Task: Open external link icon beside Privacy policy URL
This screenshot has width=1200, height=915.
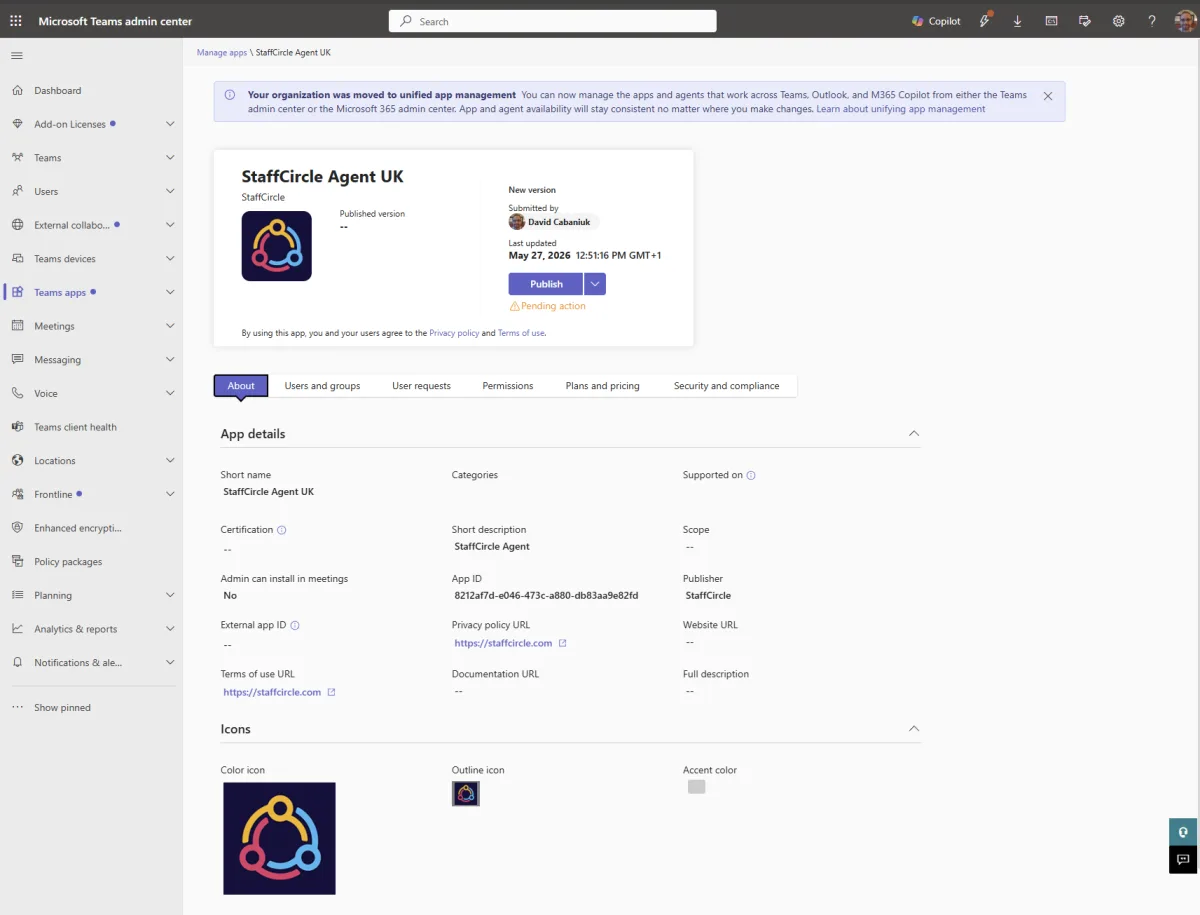Action: [562, 644]
